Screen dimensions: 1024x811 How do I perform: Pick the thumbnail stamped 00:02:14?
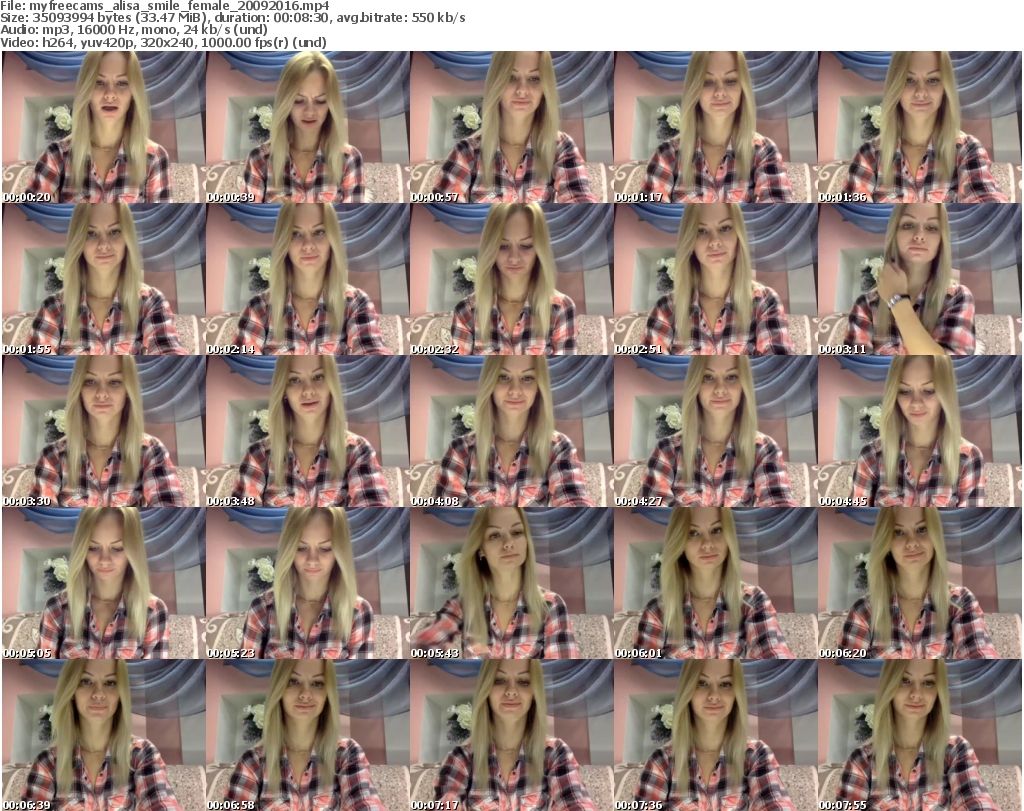point(308,279)
